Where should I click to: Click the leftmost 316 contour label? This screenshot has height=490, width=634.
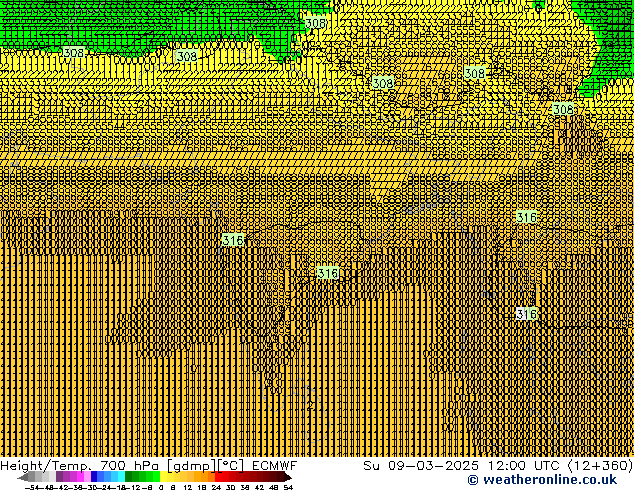[x=233, y=241]
